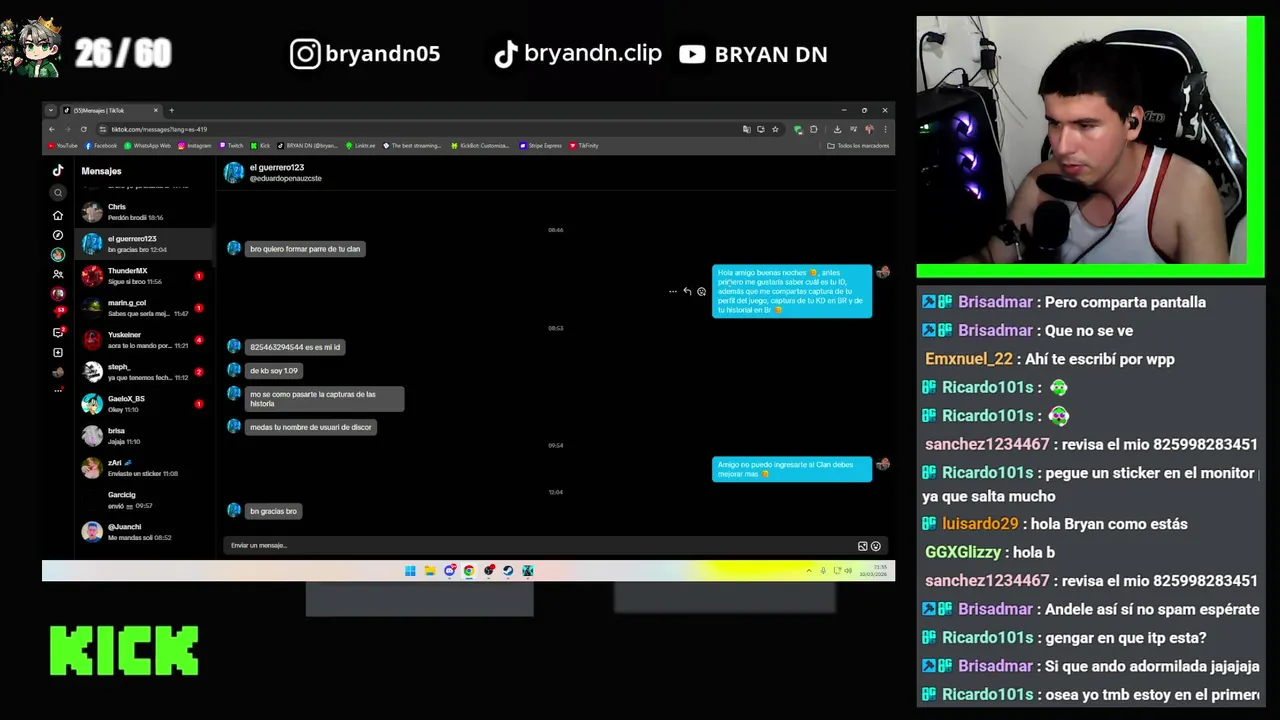Click message '825463294544 es es mi id'
The height and width of the screenshot is (720, 1280).
[x=295, y=347]
